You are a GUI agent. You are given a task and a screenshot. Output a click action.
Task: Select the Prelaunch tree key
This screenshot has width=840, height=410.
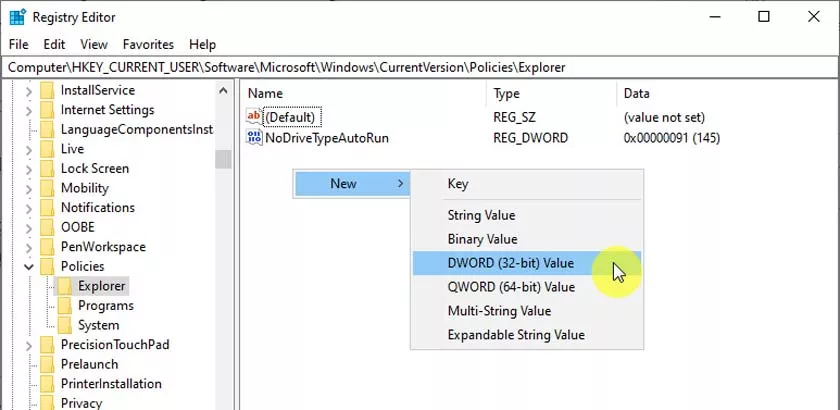[x=89, y=364]
